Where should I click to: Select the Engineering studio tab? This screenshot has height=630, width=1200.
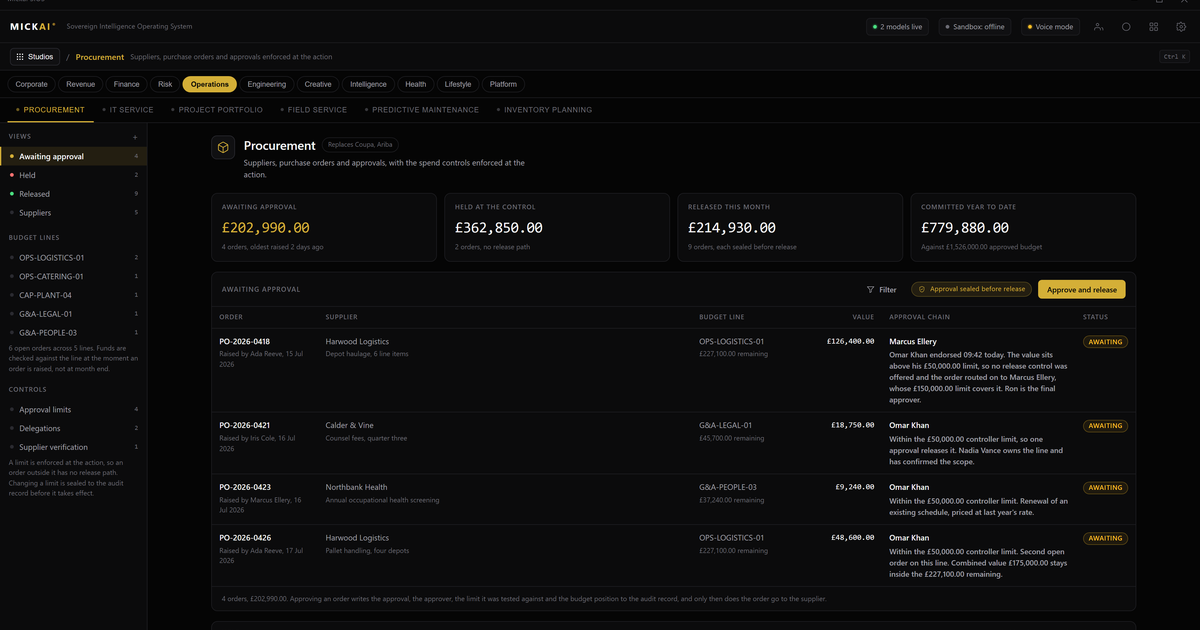[x=267, y=84]
